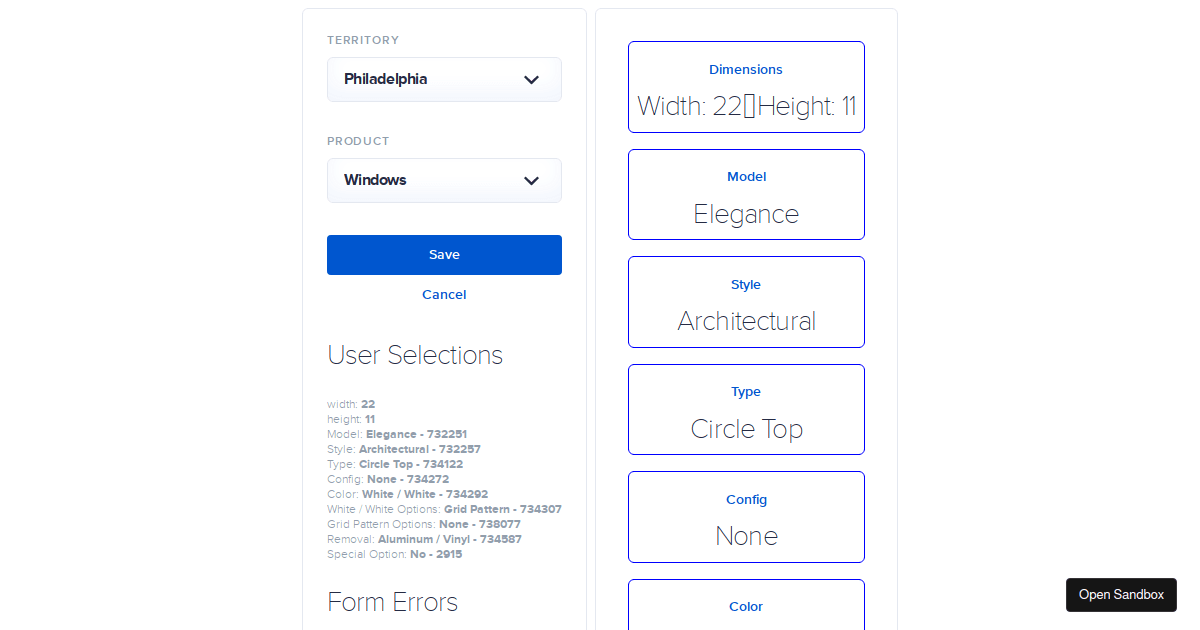Select the Config card showing None

pos(746,517)
